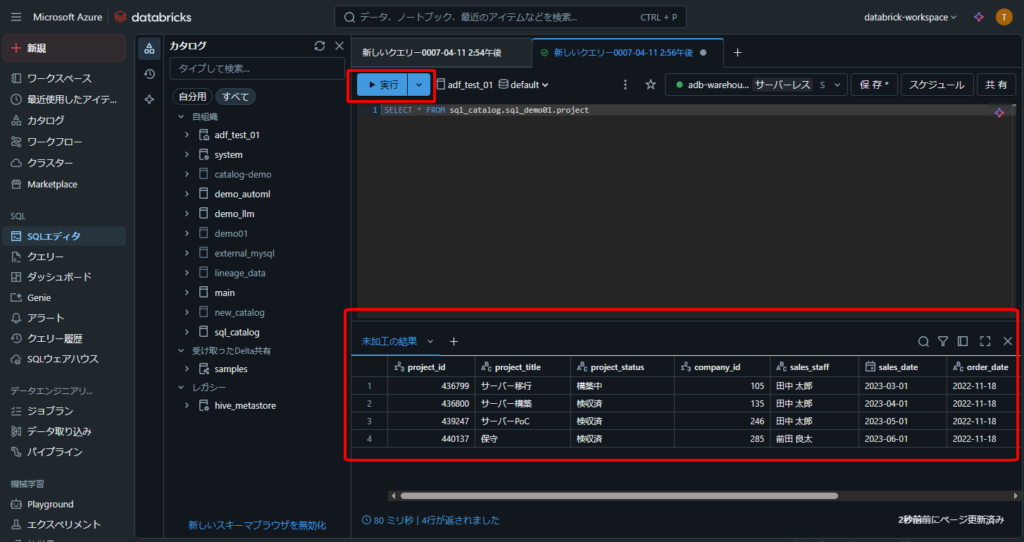Expand the sql_catalog tree node

coord(187,332)
